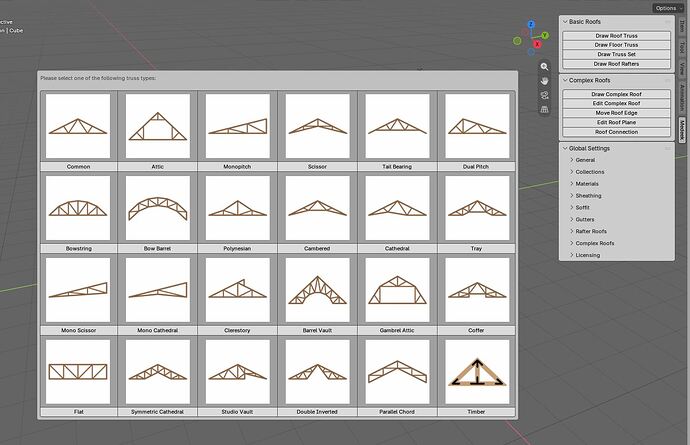The image size is (690, 445).
Task: Pick the Timber truss image
Action: tap(477, 371)
